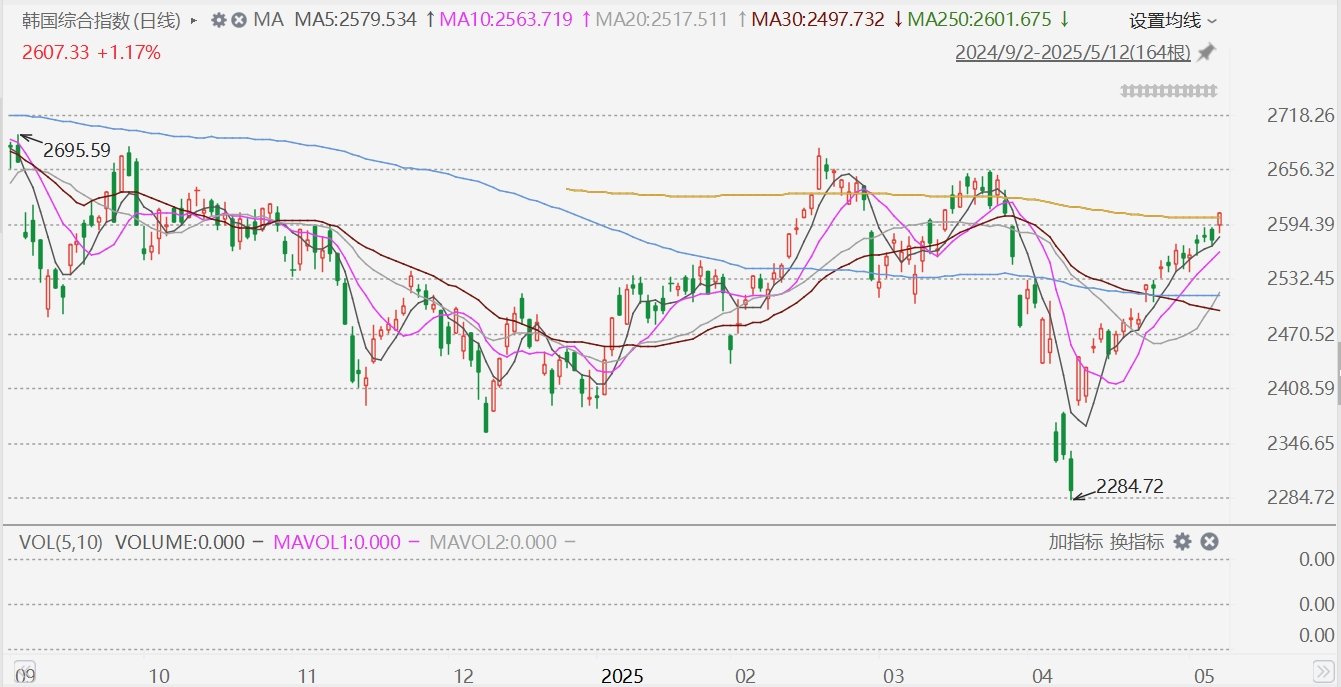This screenshot has height=687, width=1341.
Task: Click the 2607.33 +1.17% price readout
Action: click(x=91, y=53)
